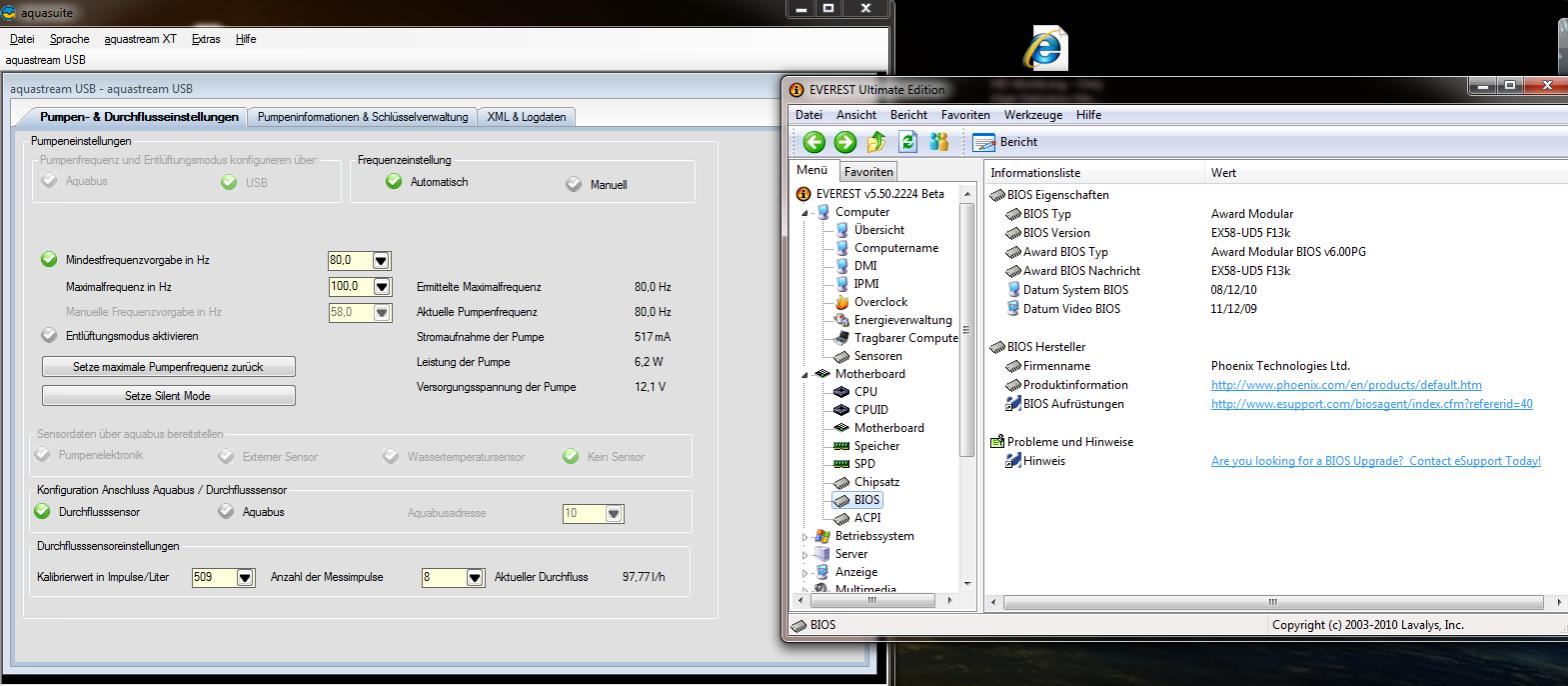Open the aquastream XT menu
Screen dimensions: 1568x686
click(x=140, y=39)
